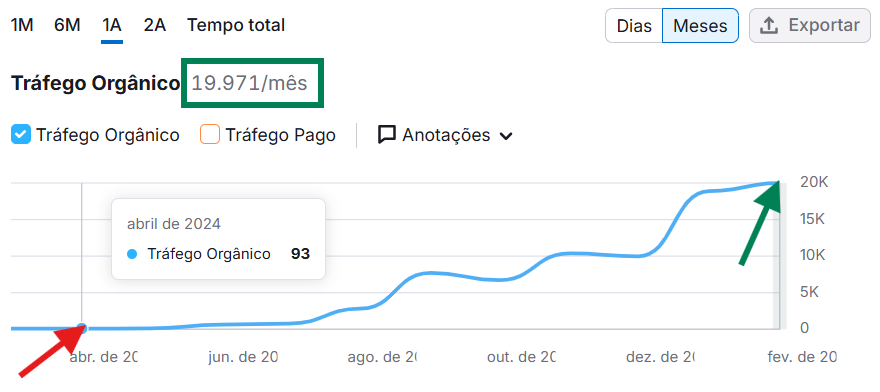Enable the Tráfego Pago checkbox
The image size is (880, 392).
tap(210, 135)
